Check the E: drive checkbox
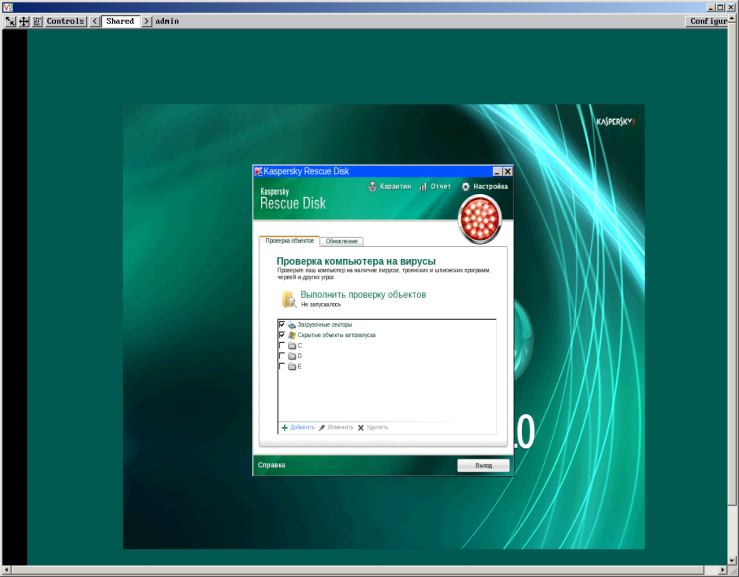 282,366
